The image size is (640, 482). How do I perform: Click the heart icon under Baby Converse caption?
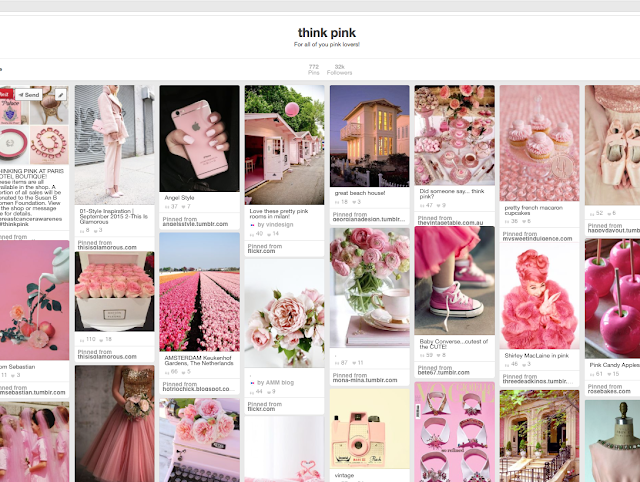[439, 355]
